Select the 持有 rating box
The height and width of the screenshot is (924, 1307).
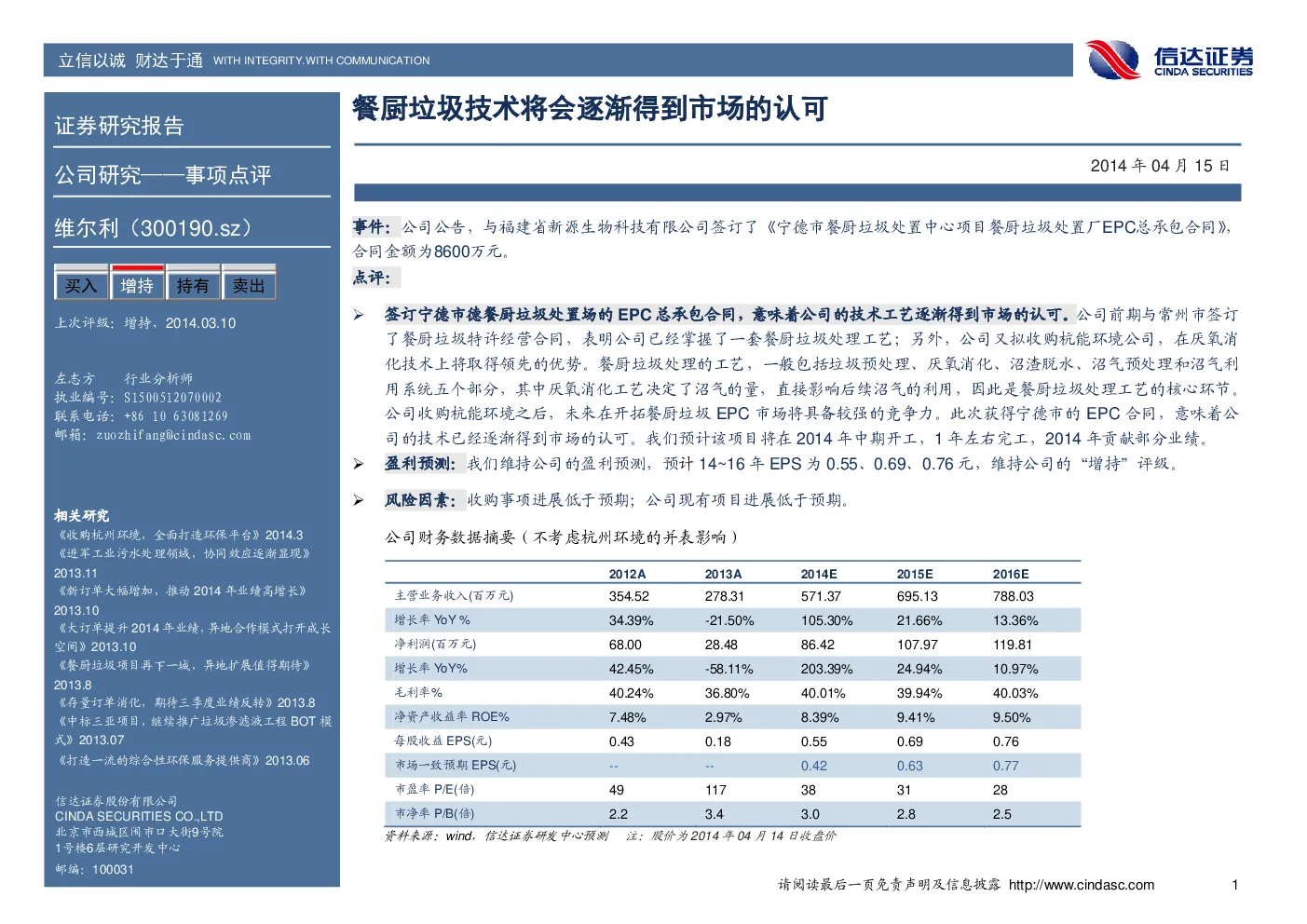(193, 285)
